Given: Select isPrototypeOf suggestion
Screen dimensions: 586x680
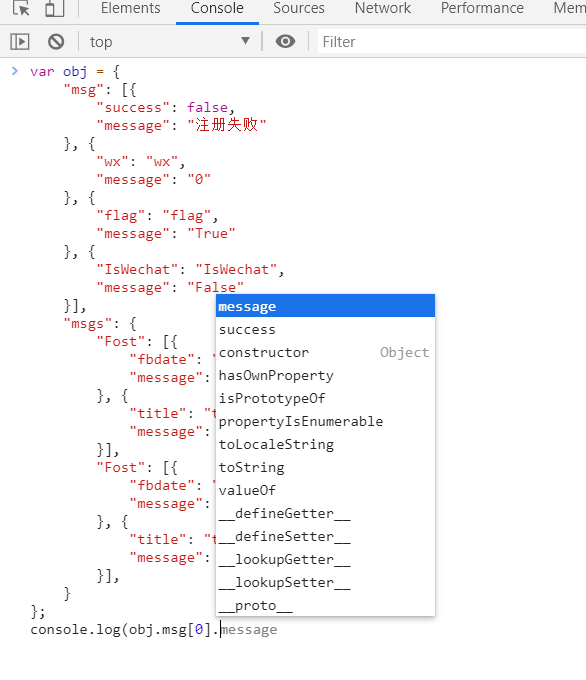Looking at the screenshot, I should click(325, 398).
